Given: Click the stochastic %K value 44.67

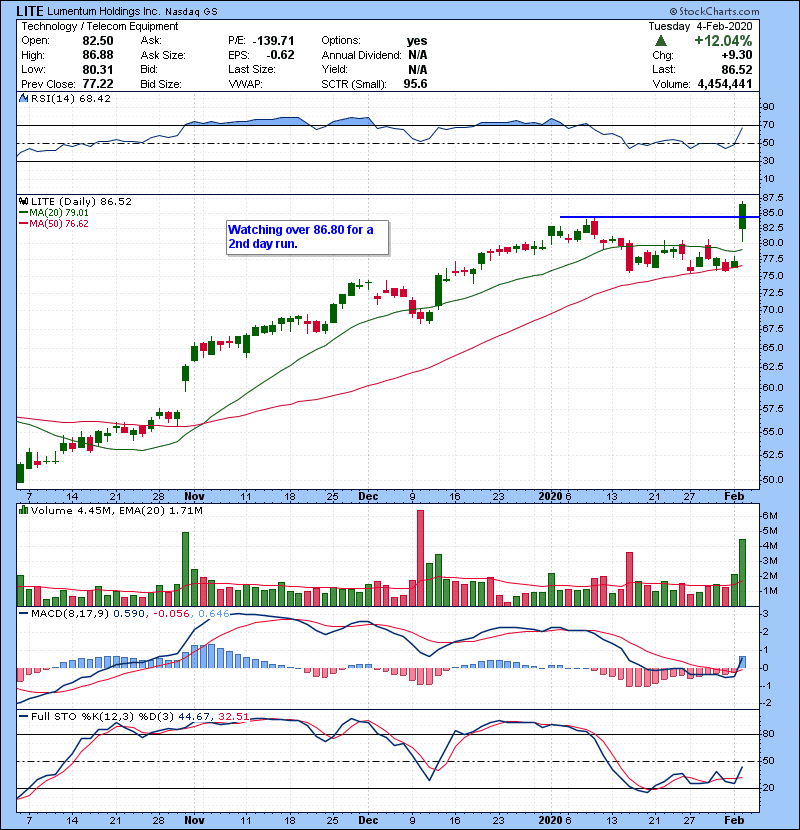Looking at the screenshot, I should point(194,716).
